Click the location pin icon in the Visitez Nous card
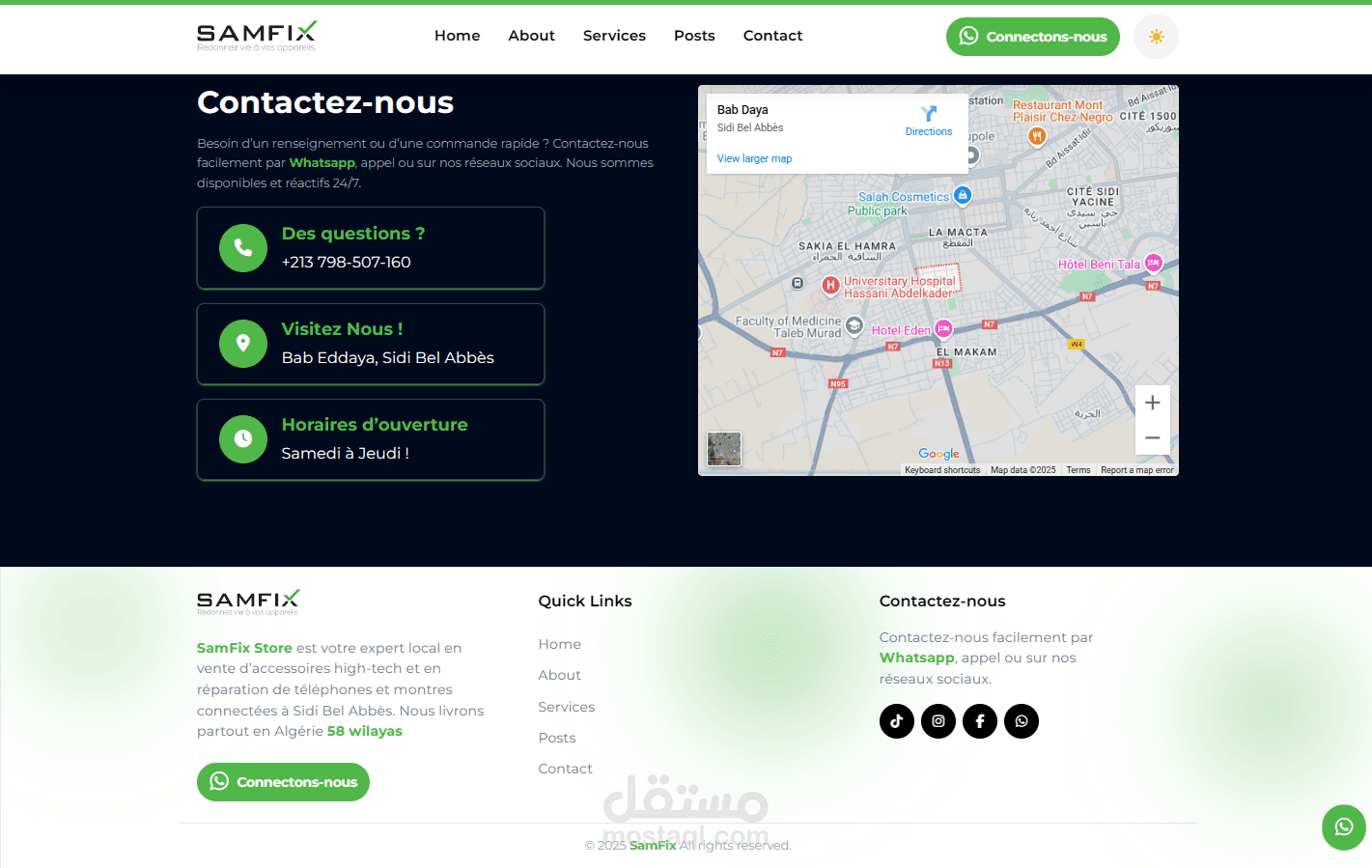 (x=243, y=344)
